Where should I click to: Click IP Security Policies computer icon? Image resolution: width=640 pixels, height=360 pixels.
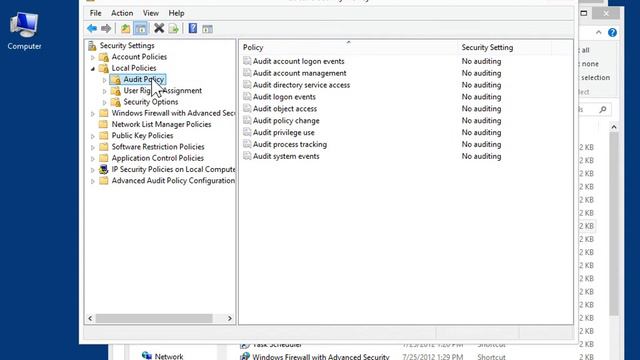click(104, 169)
